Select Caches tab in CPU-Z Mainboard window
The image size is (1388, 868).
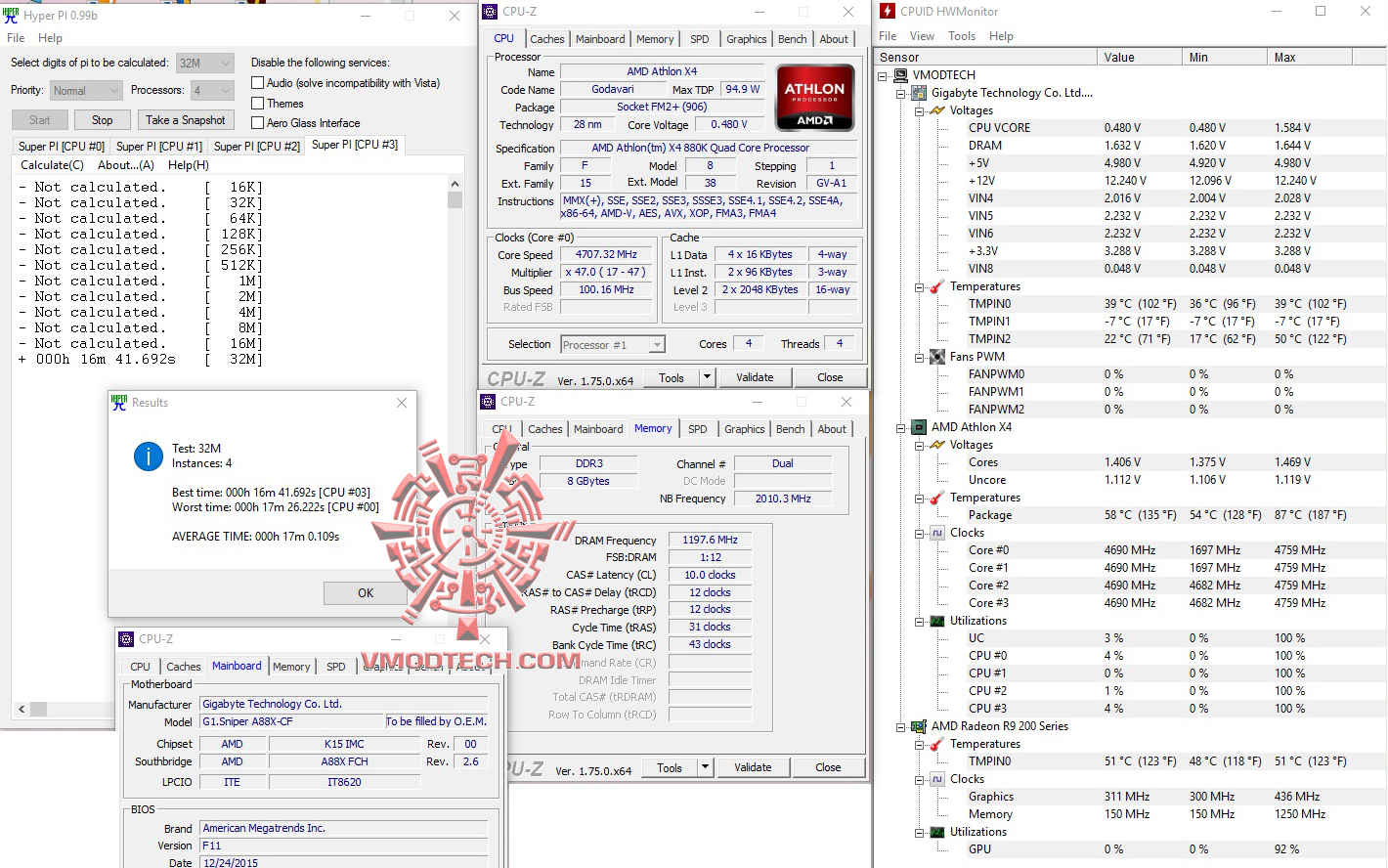click(x=184, y=667)
